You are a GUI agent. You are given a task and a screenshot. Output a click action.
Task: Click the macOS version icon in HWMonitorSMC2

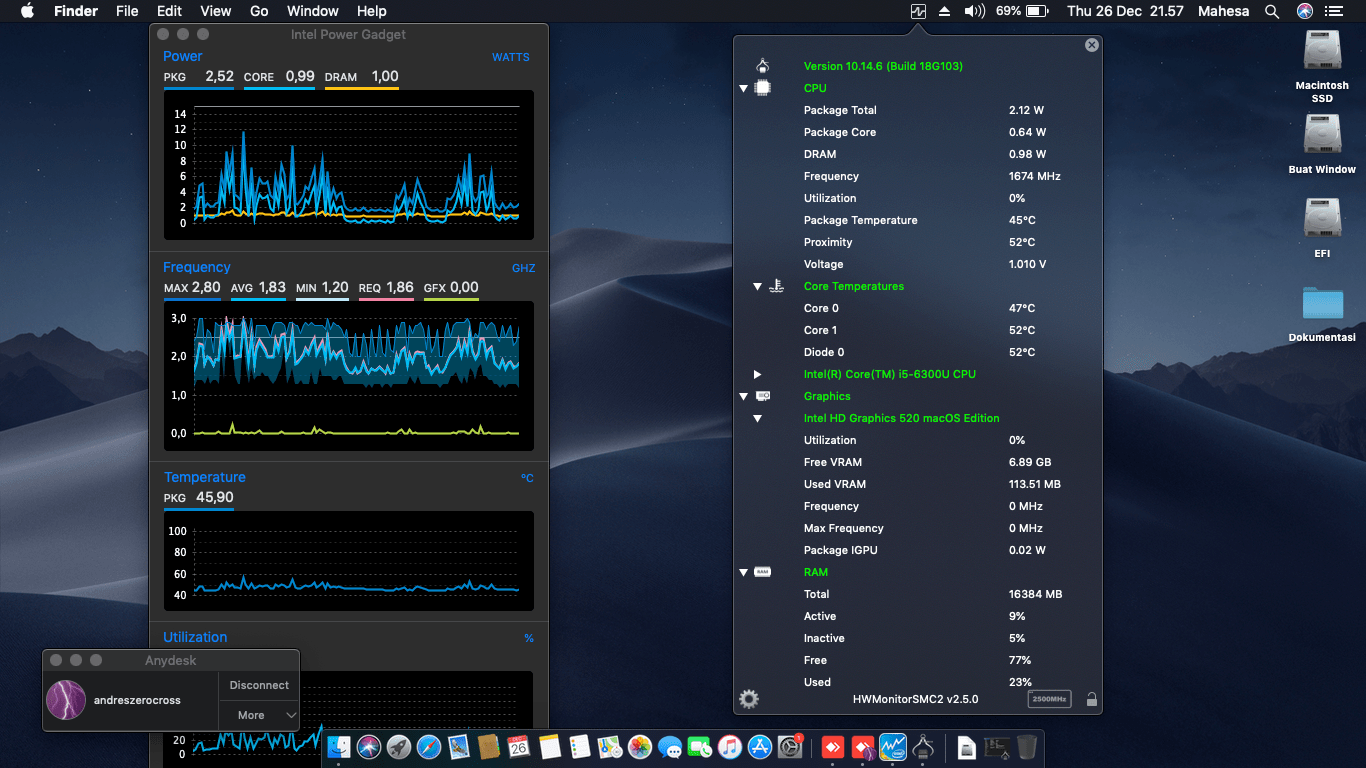[x=763, y=66]
